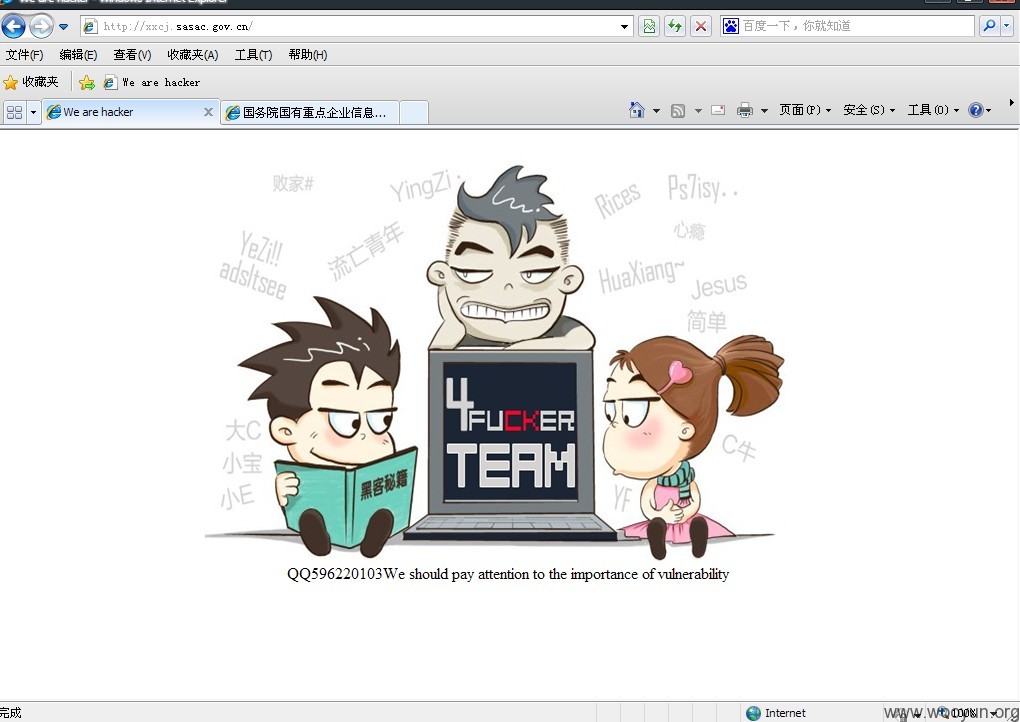The width and height of the screenshot is (1020, 722).
Task: Click the QQ596220103 vulnerability message text
Action: 508,574
